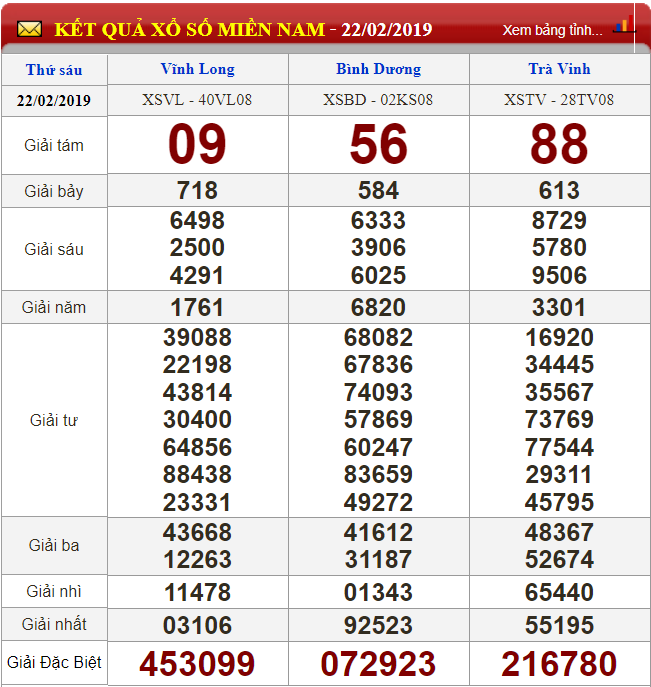Select fourth prize number '39088'
This screenshot has height=687, width=651.
point(197,338)
